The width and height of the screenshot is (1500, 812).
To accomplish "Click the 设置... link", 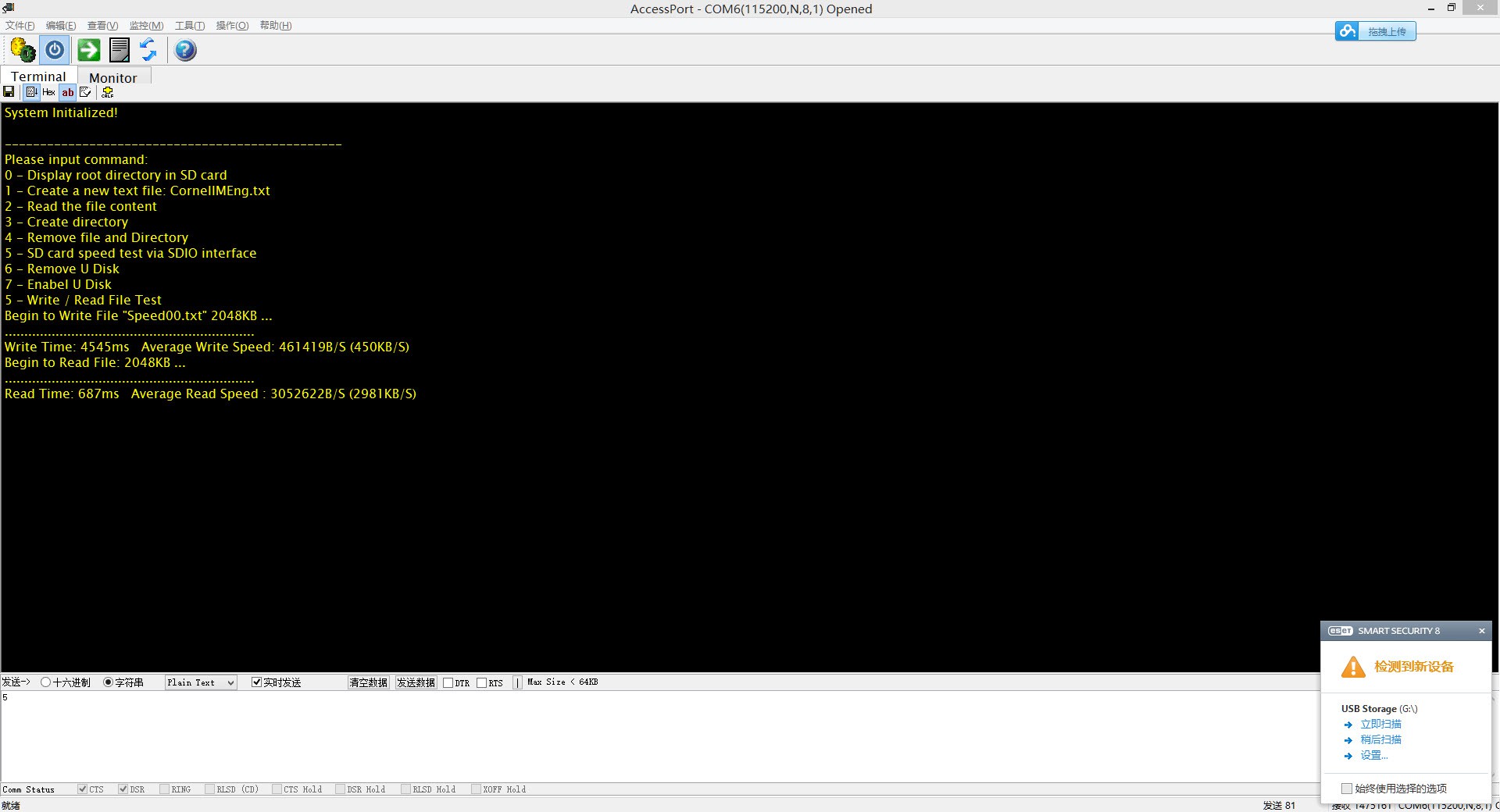I will (x=1373, y=756).
